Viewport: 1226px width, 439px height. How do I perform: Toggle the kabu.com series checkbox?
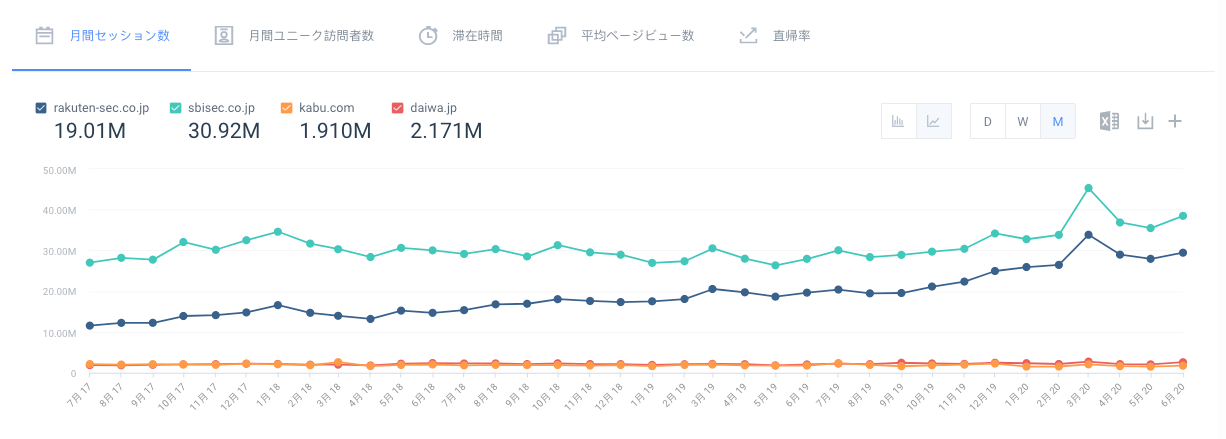coord(286,108)
